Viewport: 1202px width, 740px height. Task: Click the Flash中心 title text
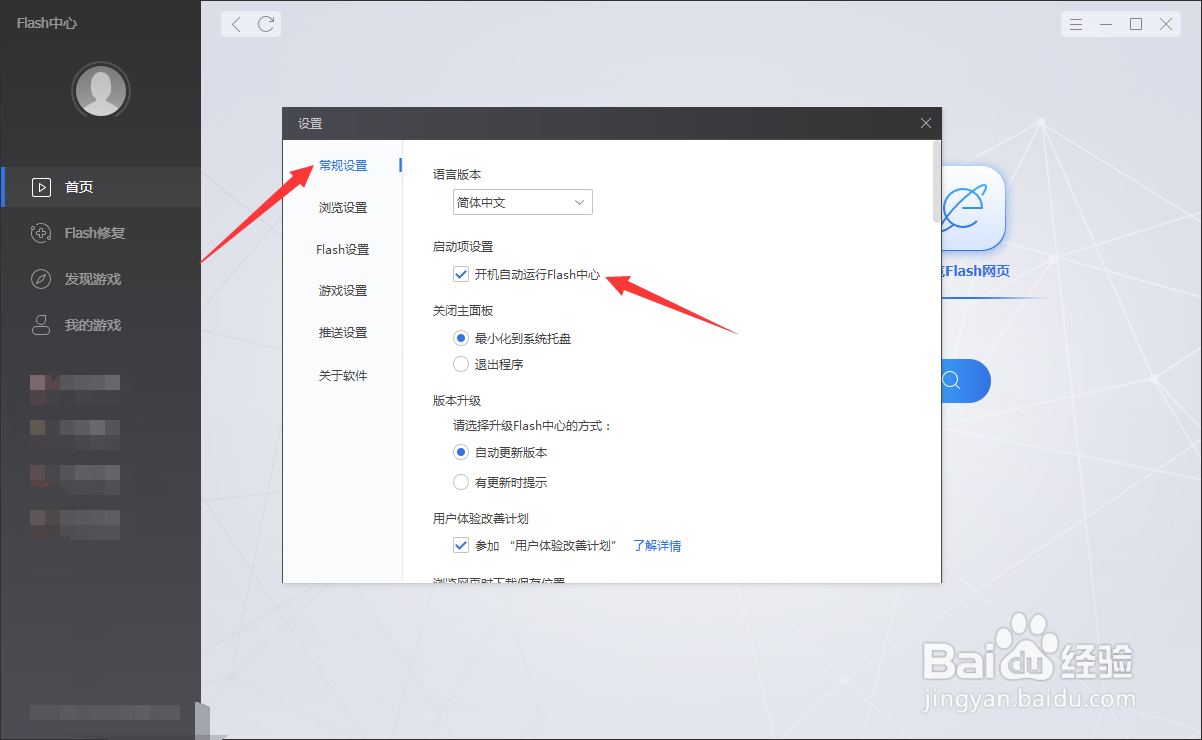pos(47,23)
